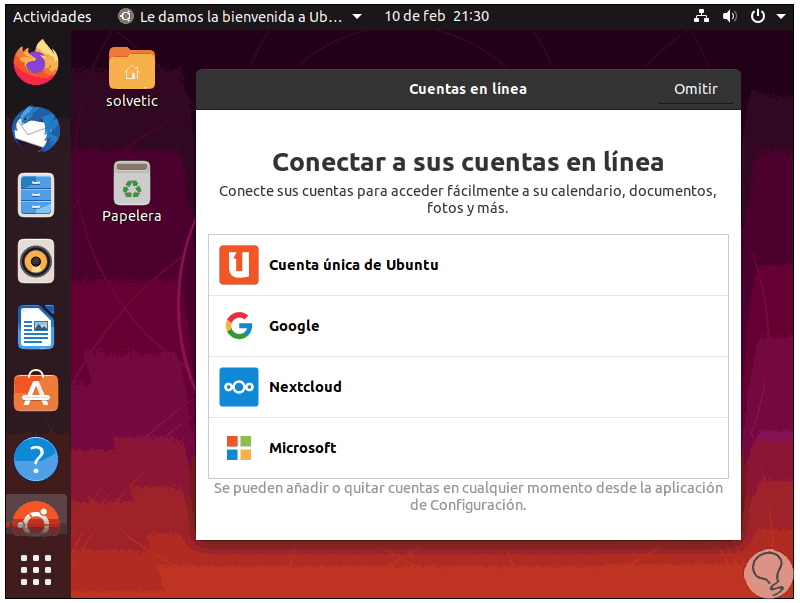Click the Nextcloud logo icon
The height and width of the screenshot is (603, 800).
coord(239,387)
